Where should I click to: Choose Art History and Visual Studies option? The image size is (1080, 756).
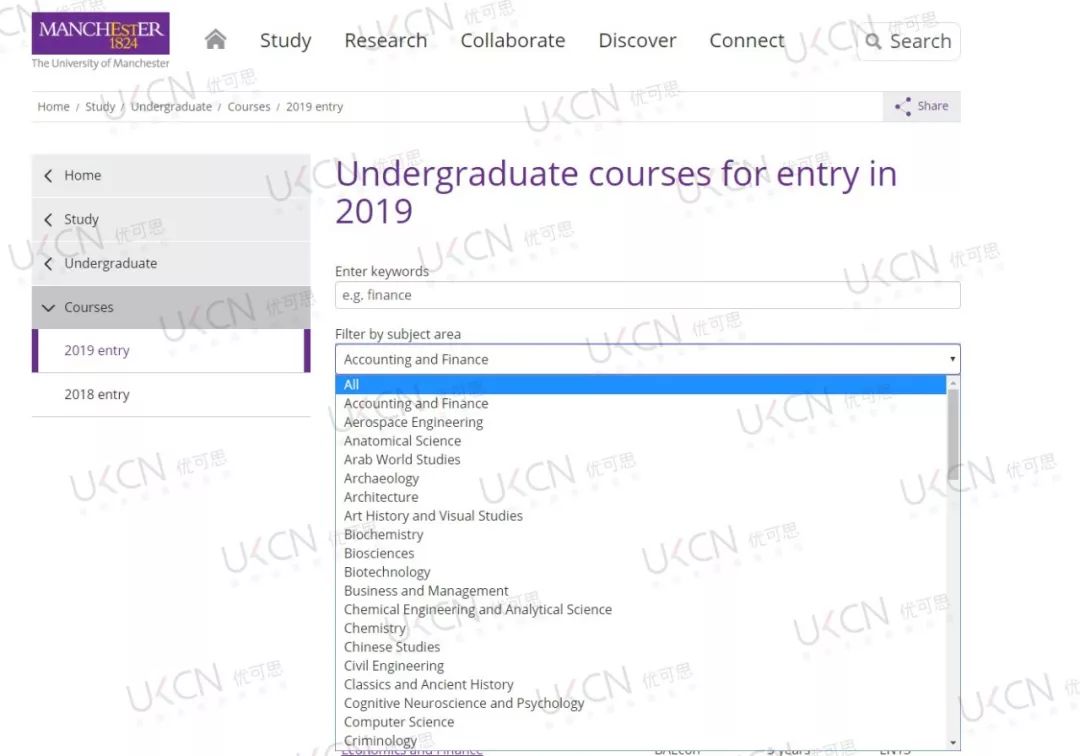641,516
